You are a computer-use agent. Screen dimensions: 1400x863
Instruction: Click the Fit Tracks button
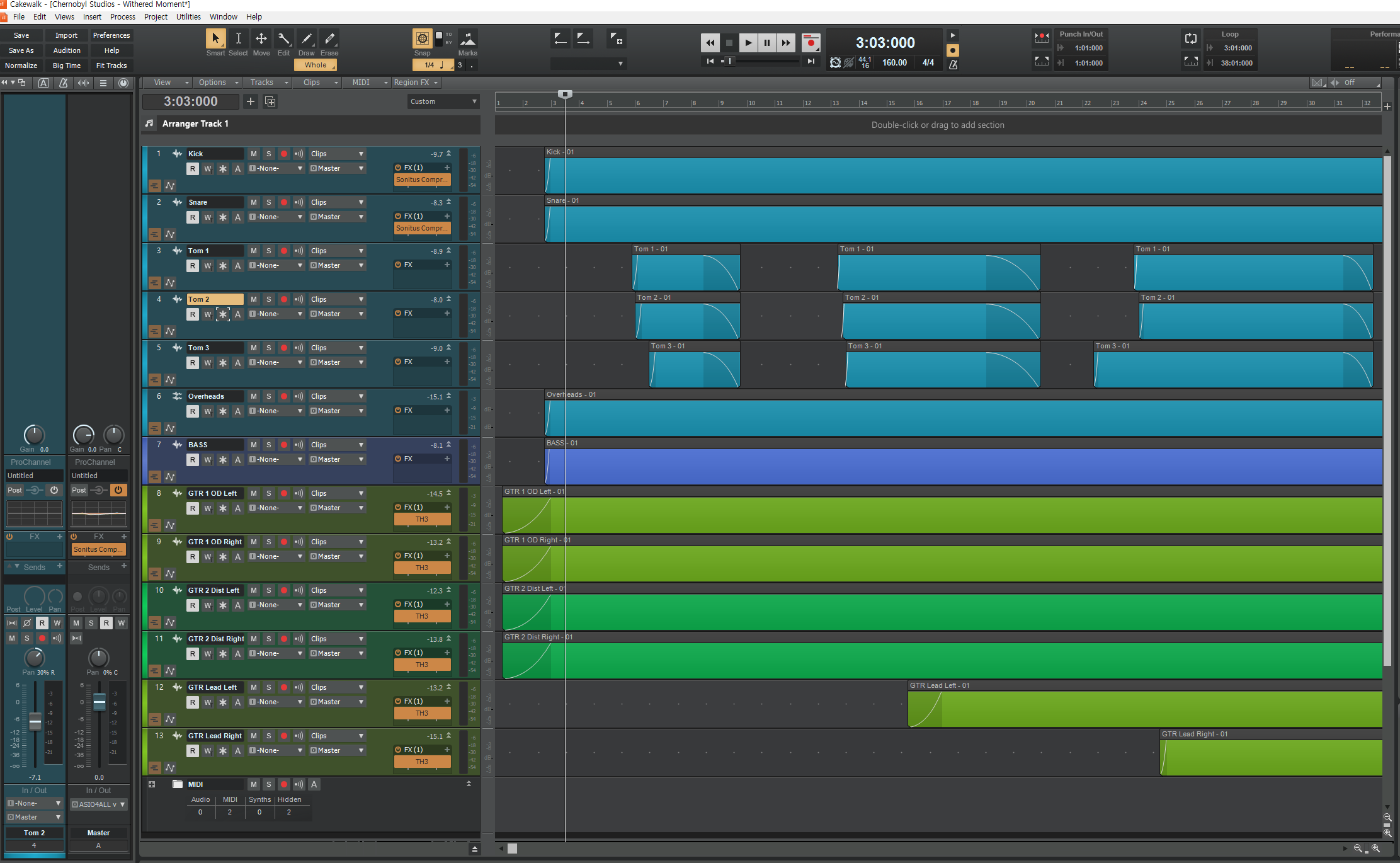pos(111,66)
